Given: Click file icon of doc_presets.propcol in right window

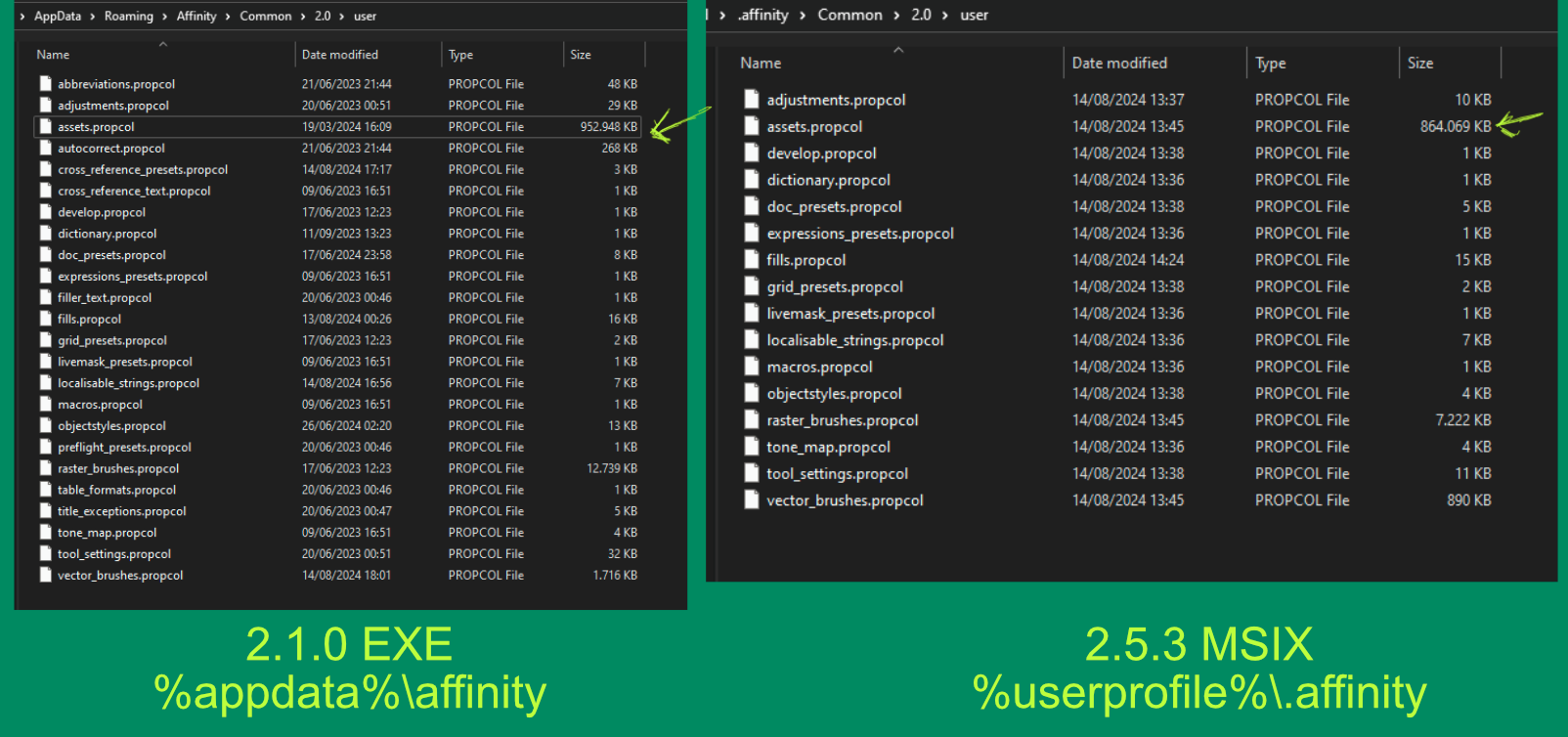Looking at the screenshot, I should (x=751, y=206).
